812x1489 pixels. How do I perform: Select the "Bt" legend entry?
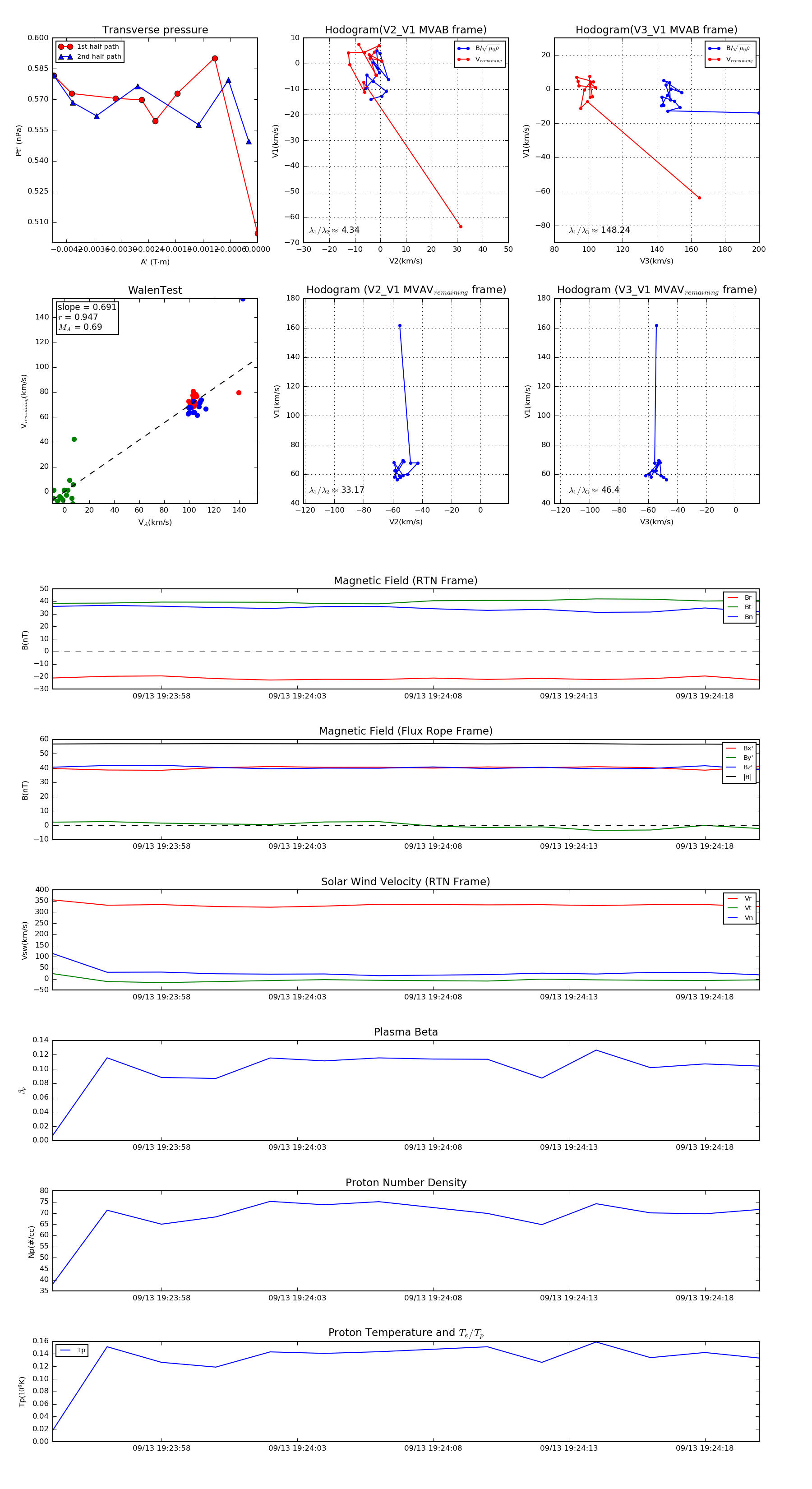pyautogui.click(x=740, y=607)
